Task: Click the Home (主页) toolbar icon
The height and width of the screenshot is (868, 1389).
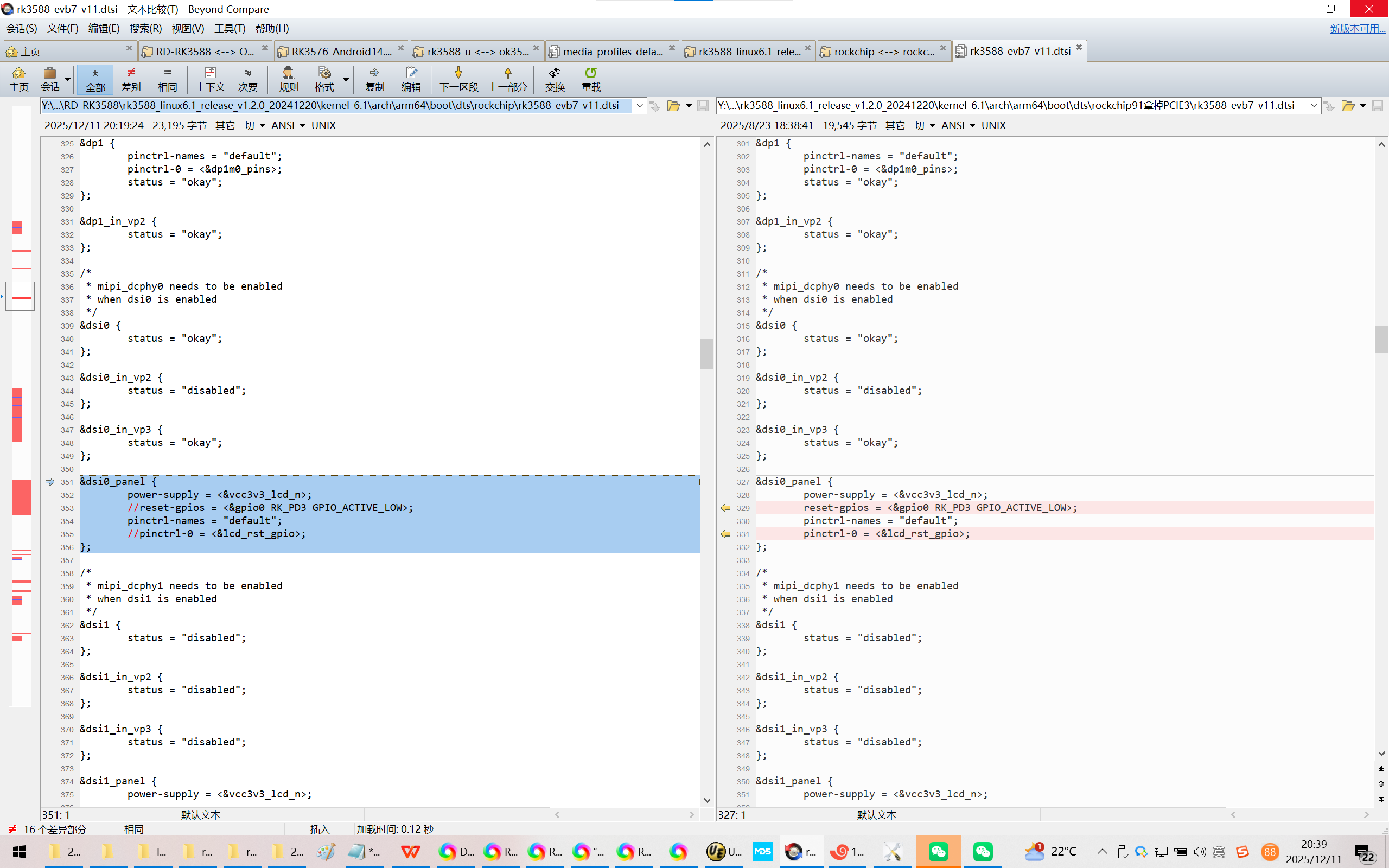Action: click(x=18, y=79)
